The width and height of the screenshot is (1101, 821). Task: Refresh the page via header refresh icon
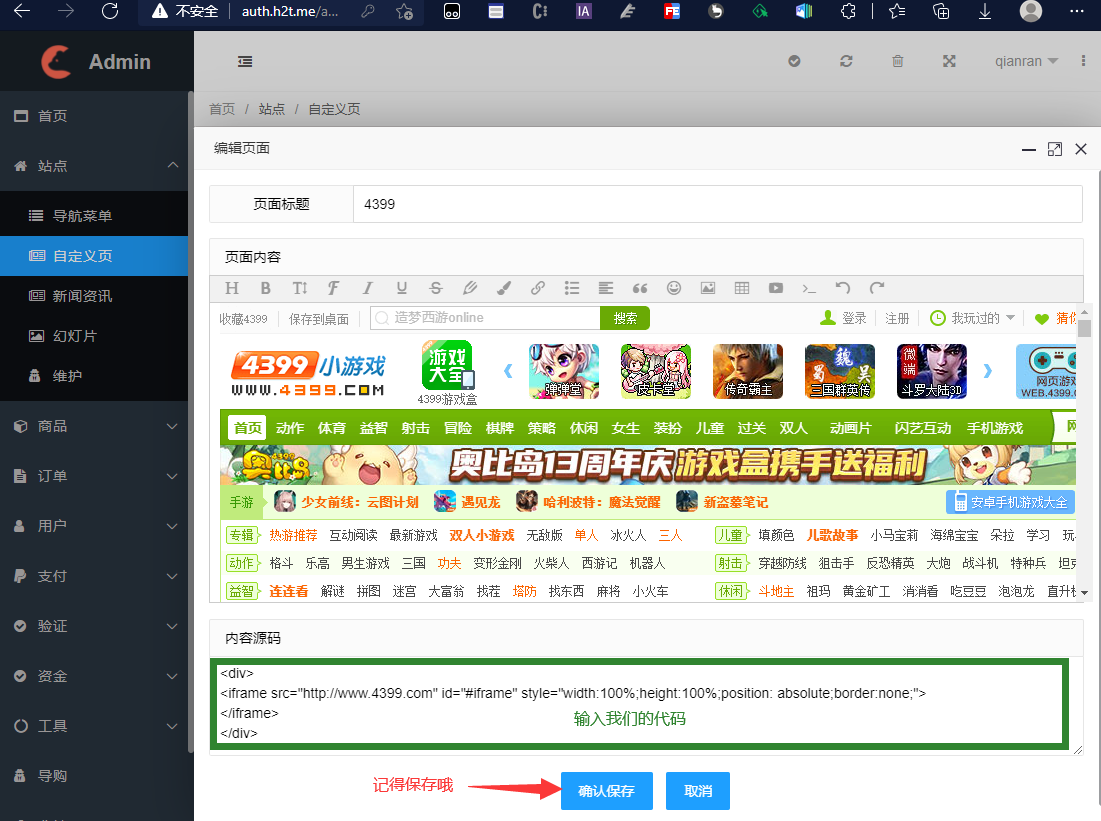point(846,61)
